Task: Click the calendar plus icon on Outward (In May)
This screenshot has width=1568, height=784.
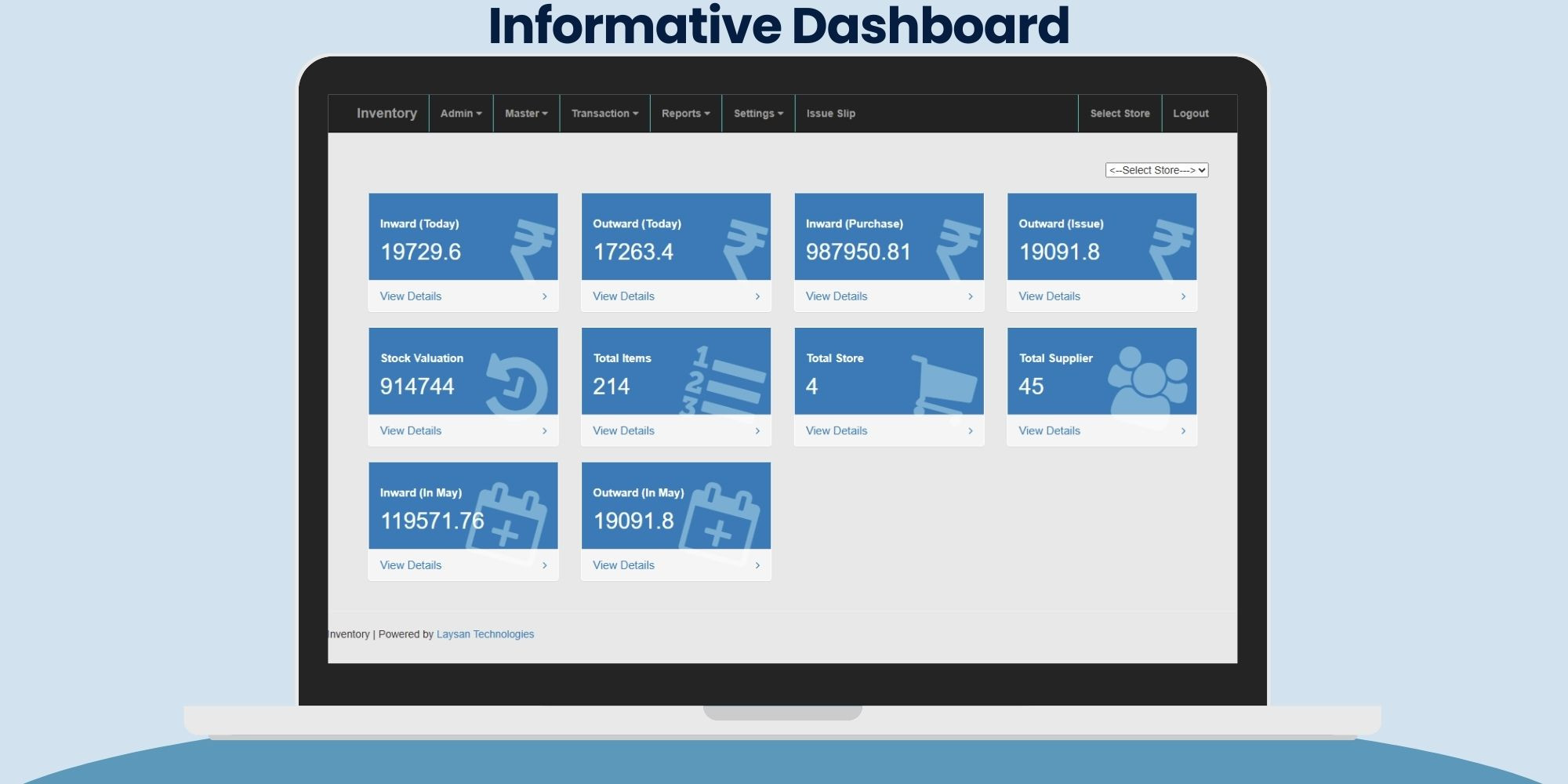Action: click(720, 524)
